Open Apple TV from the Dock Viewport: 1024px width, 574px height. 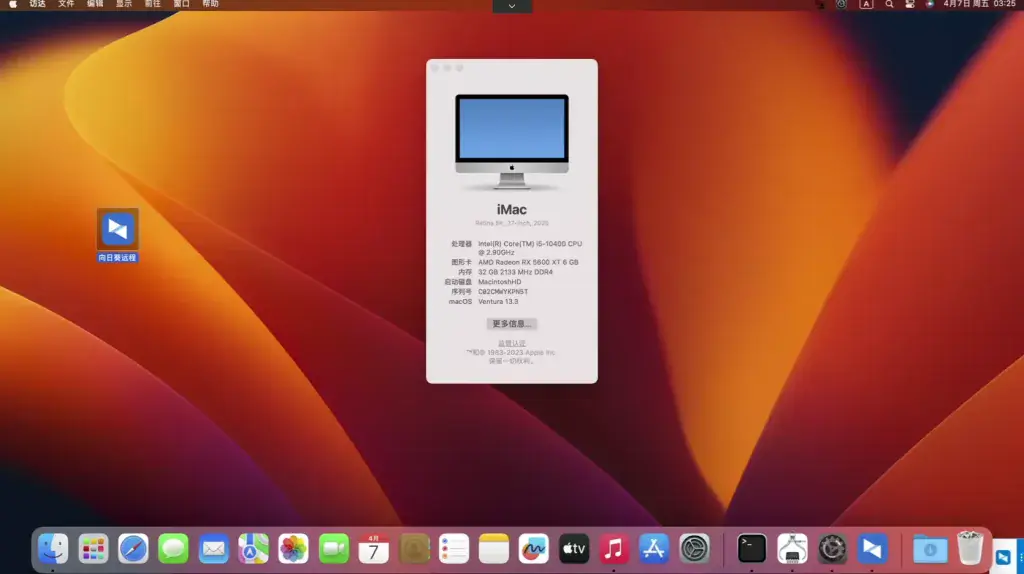pos(574,549)
